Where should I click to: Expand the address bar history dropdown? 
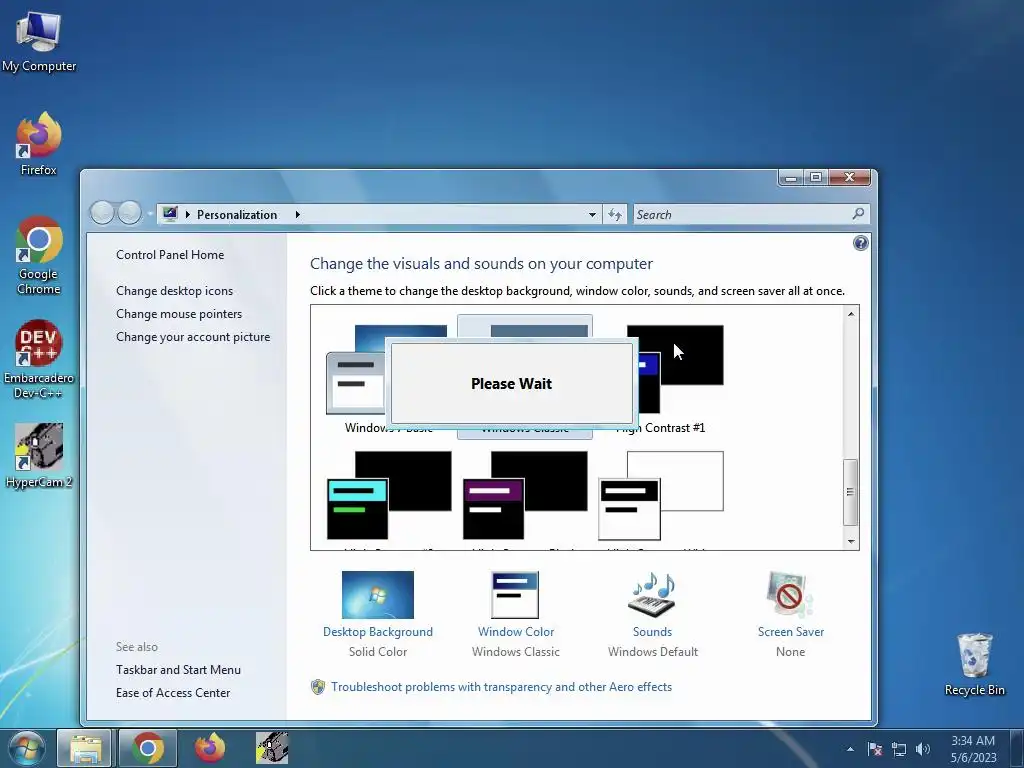(592, 214)
